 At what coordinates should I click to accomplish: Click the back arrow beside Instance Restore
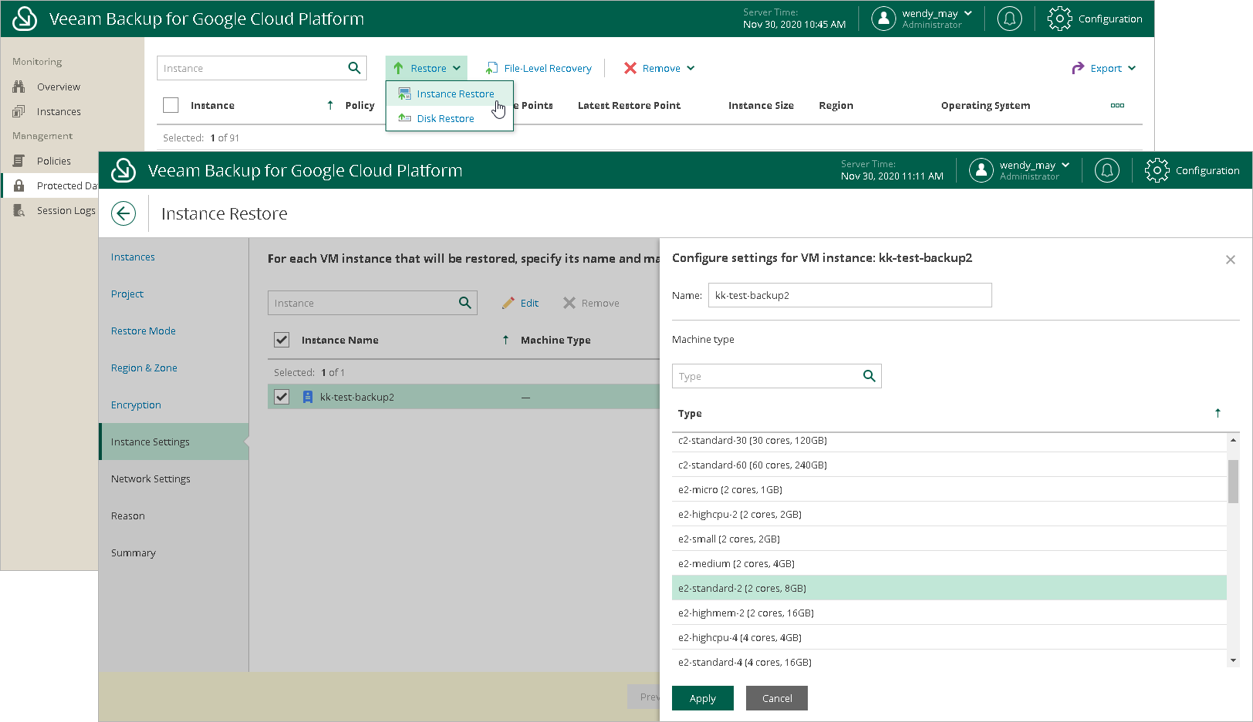pos(123,213)
